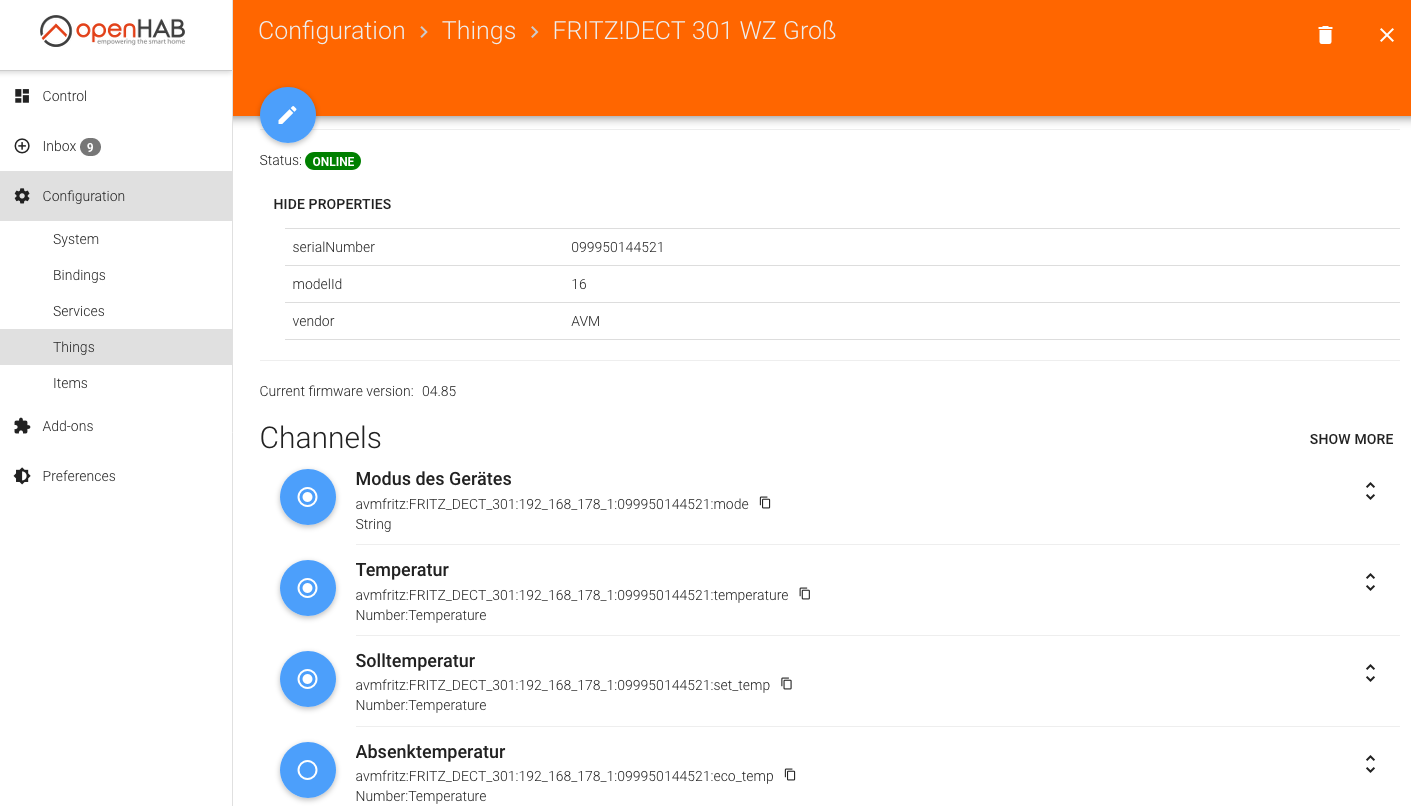Screen dimensions: 1411x806
Task: Open the Add-ons section
Action: click(67, 426)
